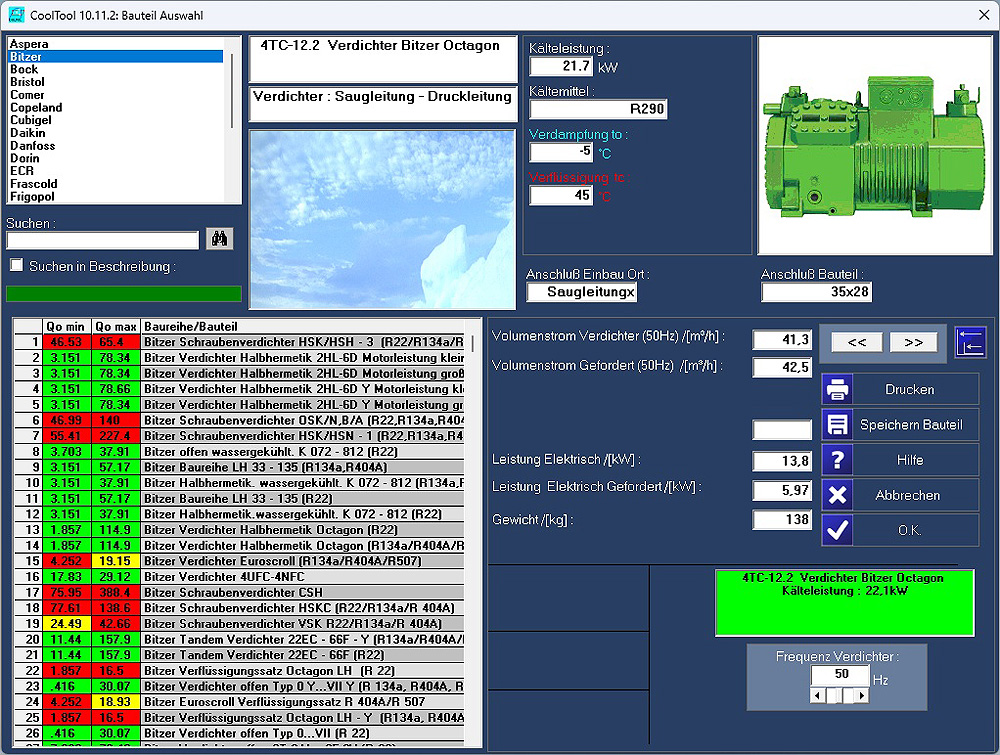Image resolution: width=1000 pixels, height=755 pixels.
Task: Confirm with the O.K. button
Action: click(x=901, y=530)
